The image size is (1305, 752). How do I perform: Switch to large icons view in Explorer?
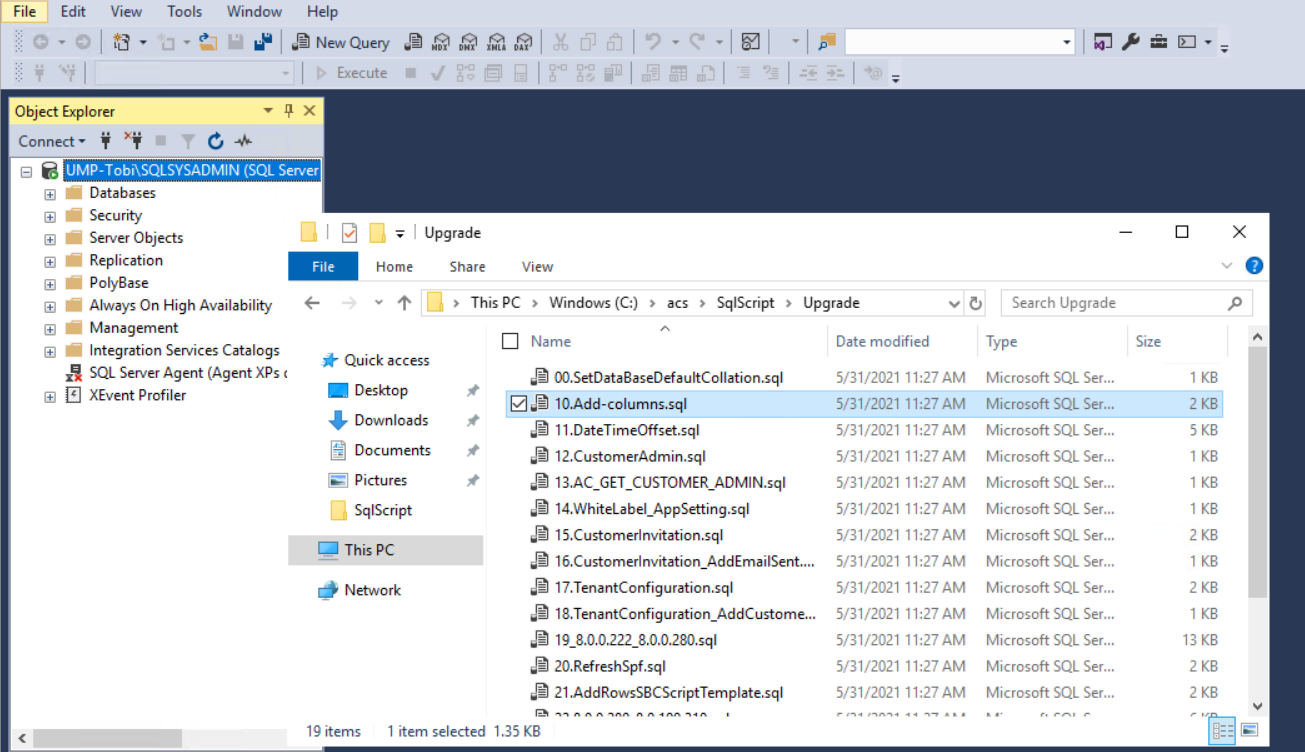coord(1246,731)
